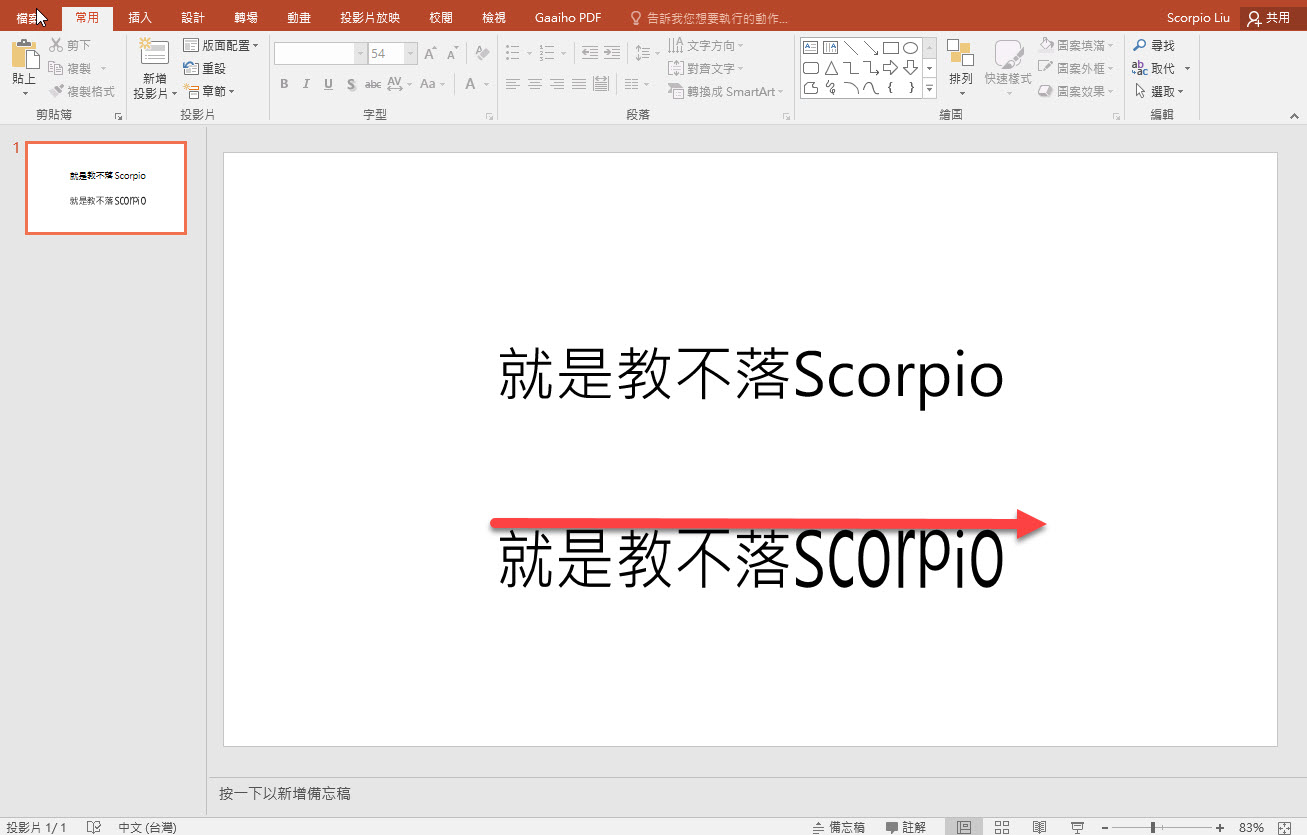This screenshot has height=835, width=1307.
Task: Click the Find (尋找) magnifier icon
Action: click(x=1140, y=46)
